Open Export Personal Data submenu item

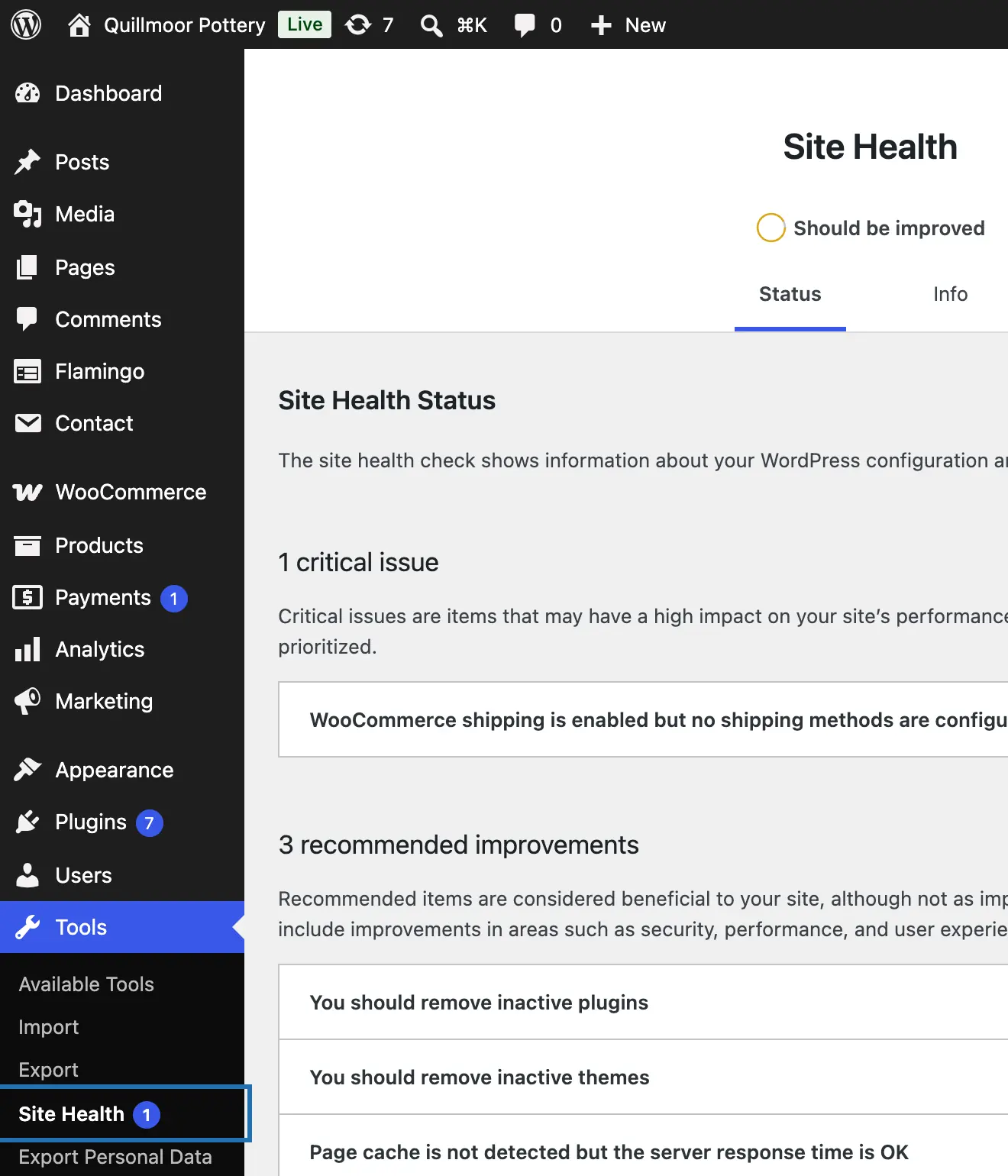pos(115,1157)
